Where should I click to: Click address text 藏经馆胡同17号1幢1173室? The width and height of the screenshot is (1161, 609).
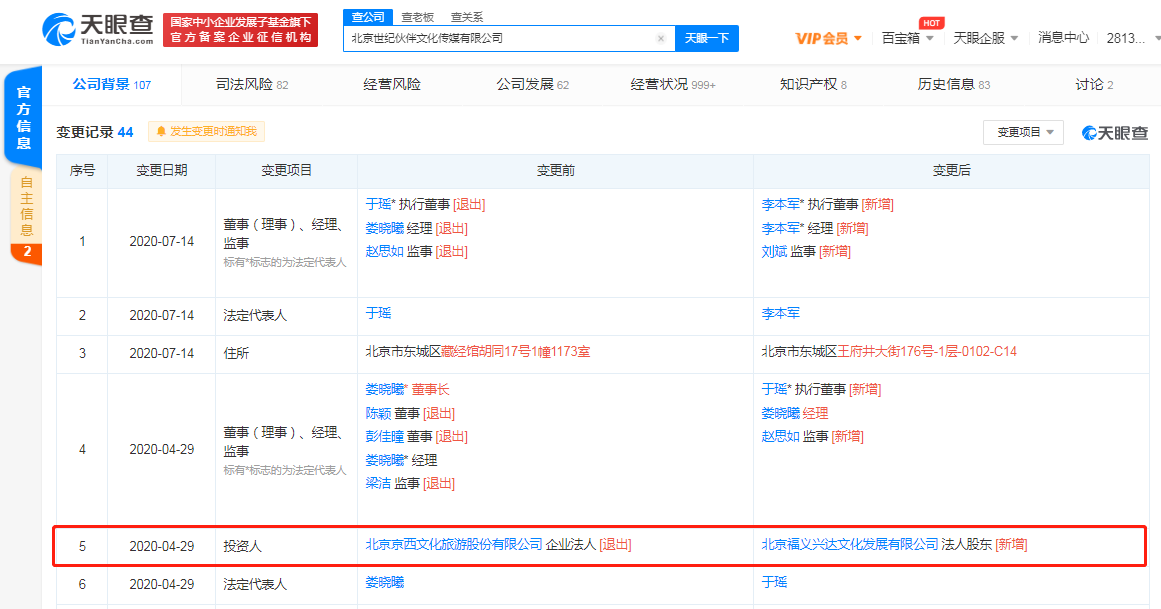click(x=516, y=352)
